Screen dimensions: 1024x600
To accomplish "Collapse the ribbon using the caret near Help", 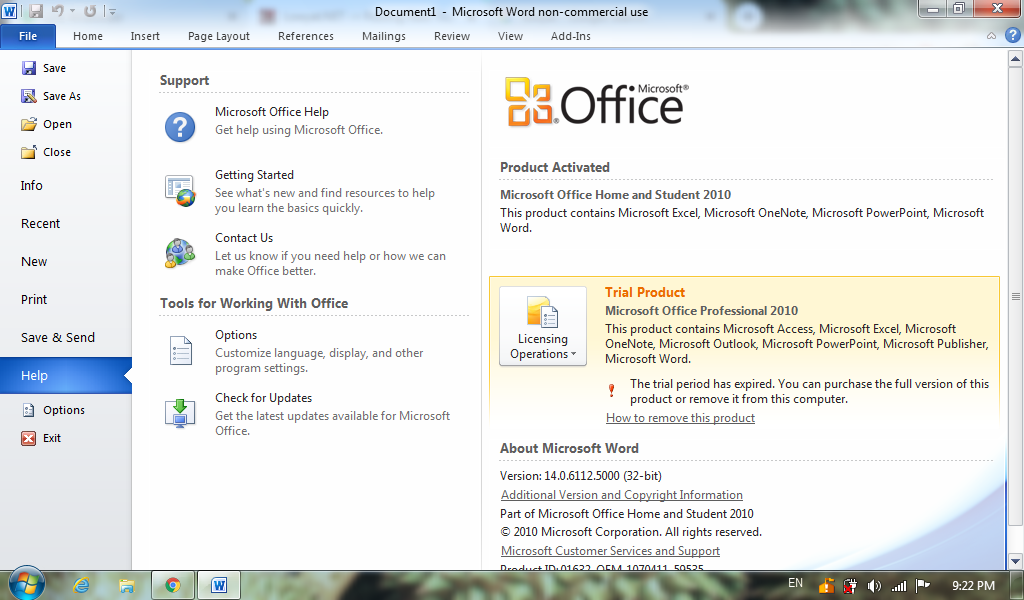I will pos(991,36).
